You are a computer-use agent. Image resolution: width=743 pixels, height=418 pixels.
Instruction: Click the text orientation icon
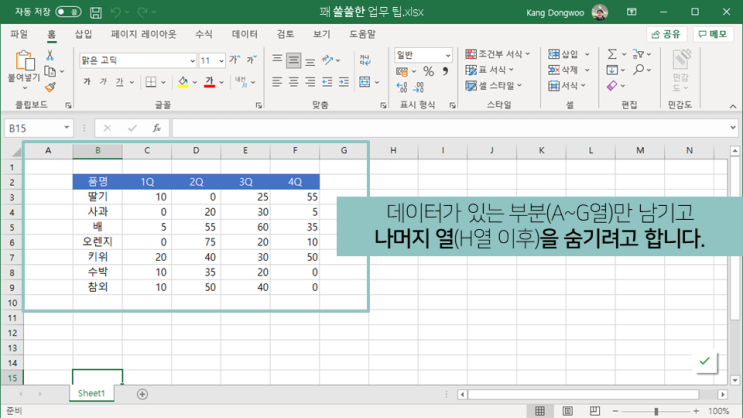point(327,60)
